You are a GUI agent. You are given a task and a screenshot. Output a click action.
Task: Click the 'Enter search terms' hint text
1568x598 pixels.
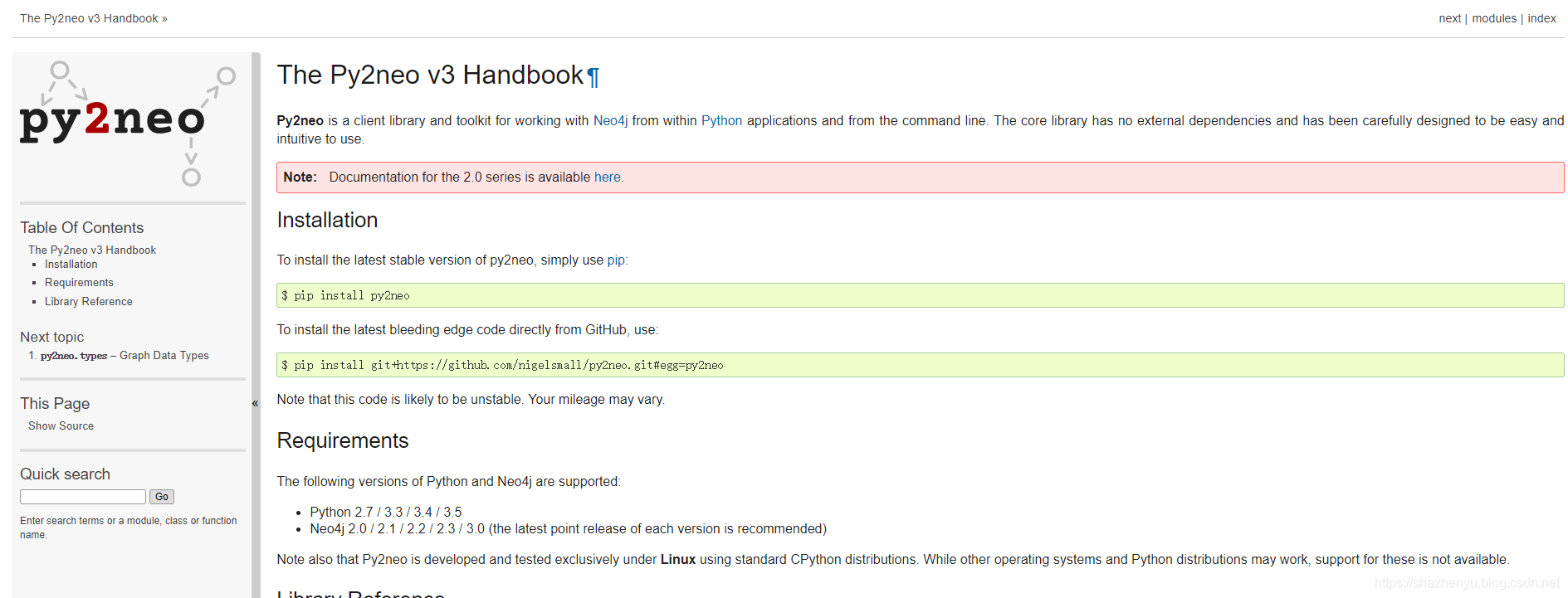coord(129,528)
